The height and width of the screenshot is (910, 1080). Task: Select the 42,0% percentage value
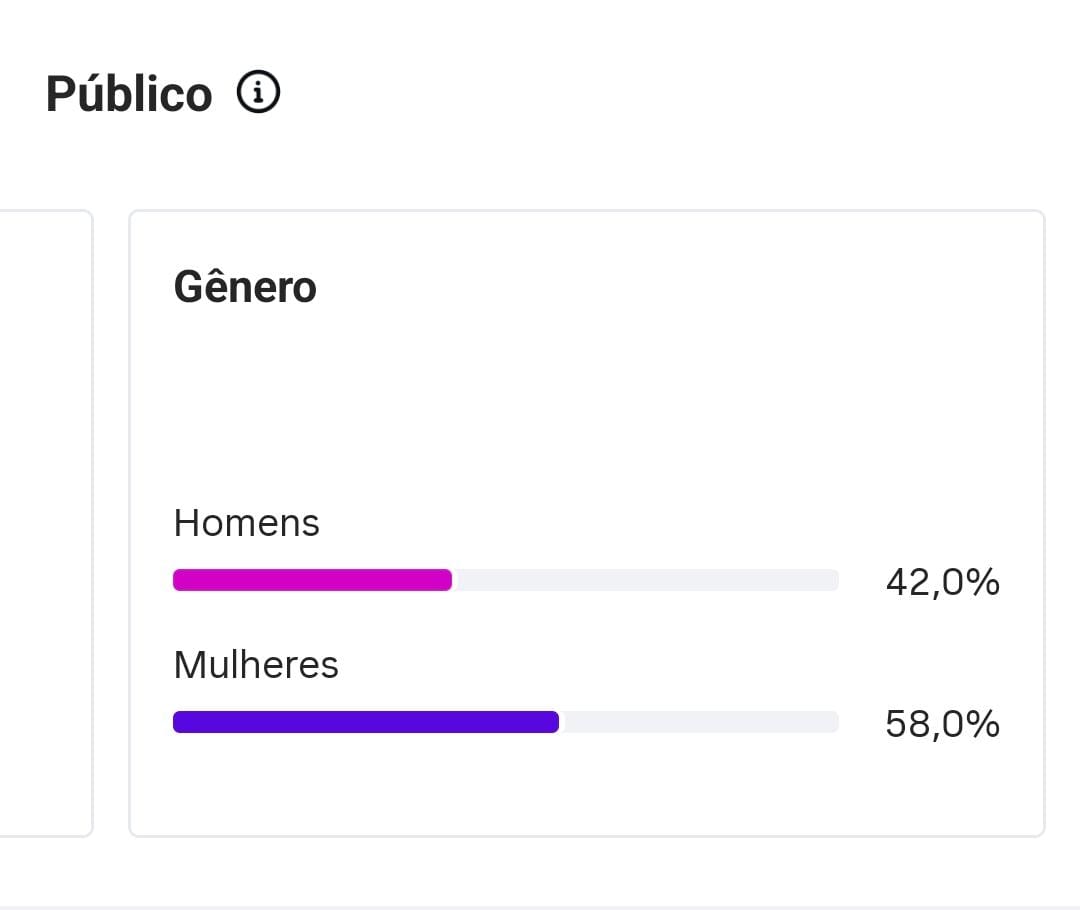(x=942, y=581)
